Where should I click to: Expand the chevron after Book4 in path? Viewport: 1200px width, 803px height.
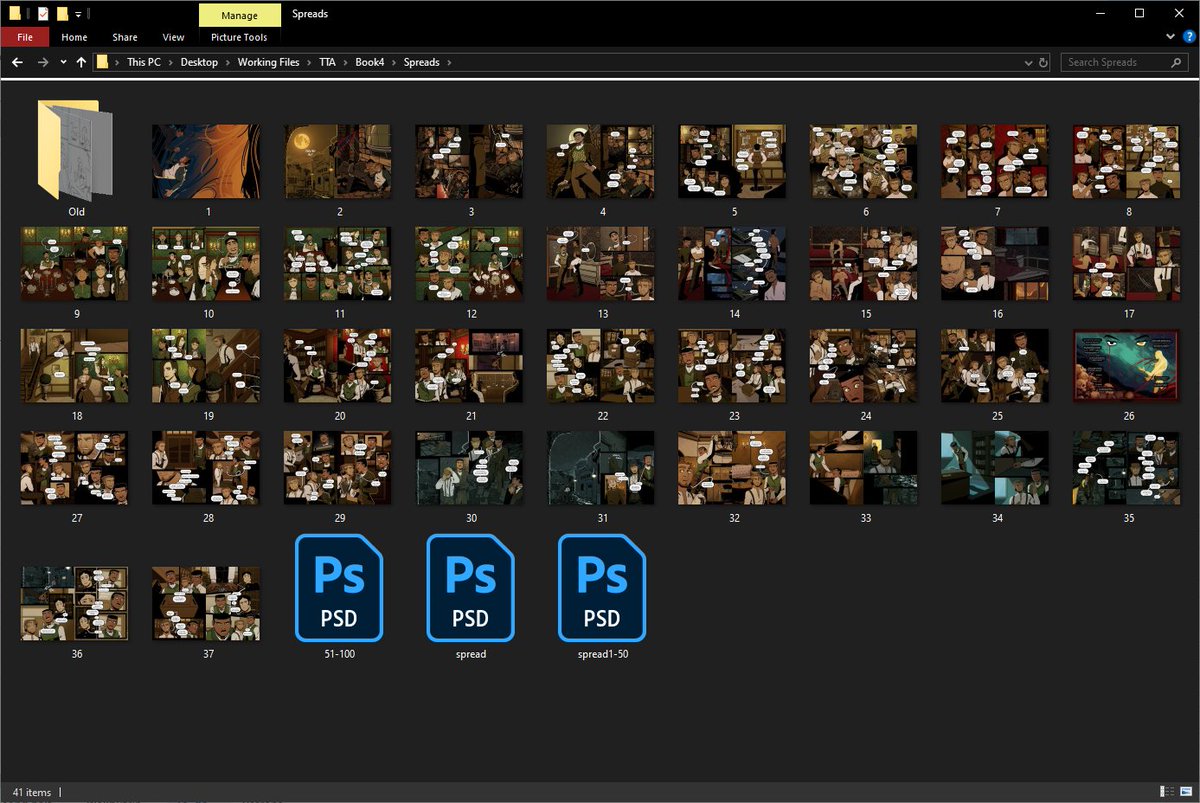[394, 62]
